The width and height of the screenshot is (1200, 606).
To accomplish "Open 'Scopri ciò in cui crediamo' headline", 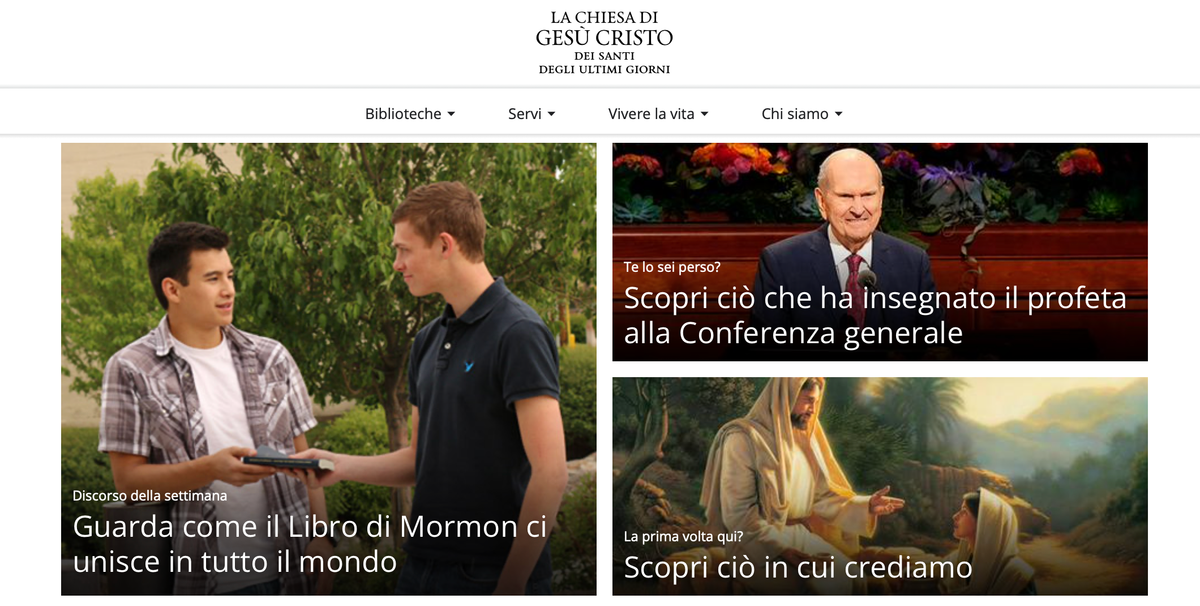I will [x=798, y=568].
